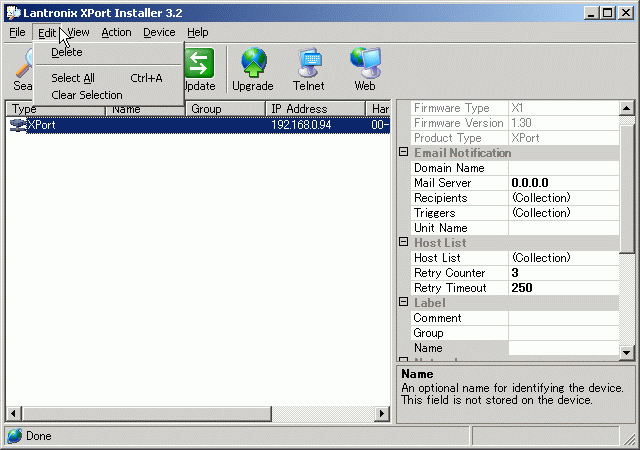Edit the Mail Server 0.0.0.0 value
Screen dimensions: 640x450
(x=564, y=183)
